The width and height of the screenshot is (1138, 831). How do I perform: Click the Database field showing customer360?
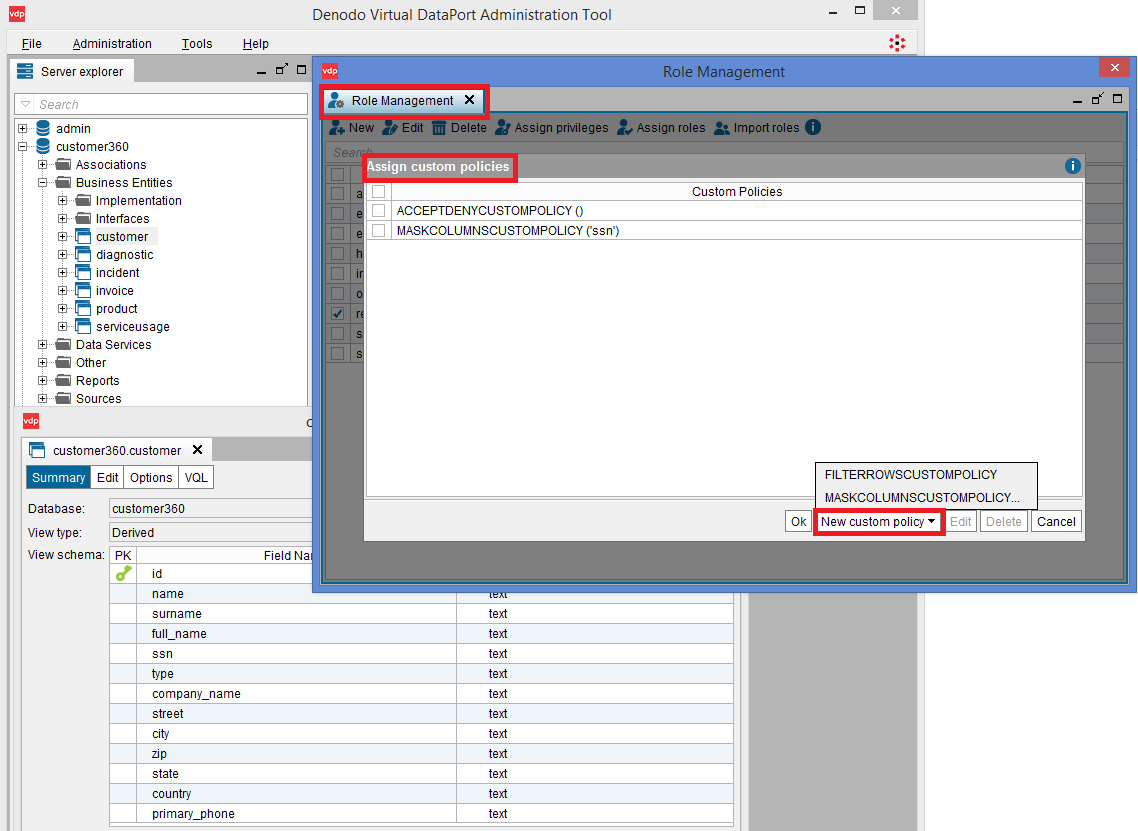(x=210, y=509)
